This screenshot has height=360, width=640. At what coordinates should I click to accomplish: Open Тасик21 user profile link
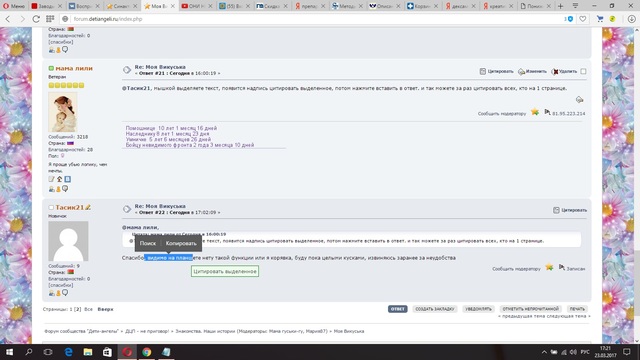pos(69,207)
